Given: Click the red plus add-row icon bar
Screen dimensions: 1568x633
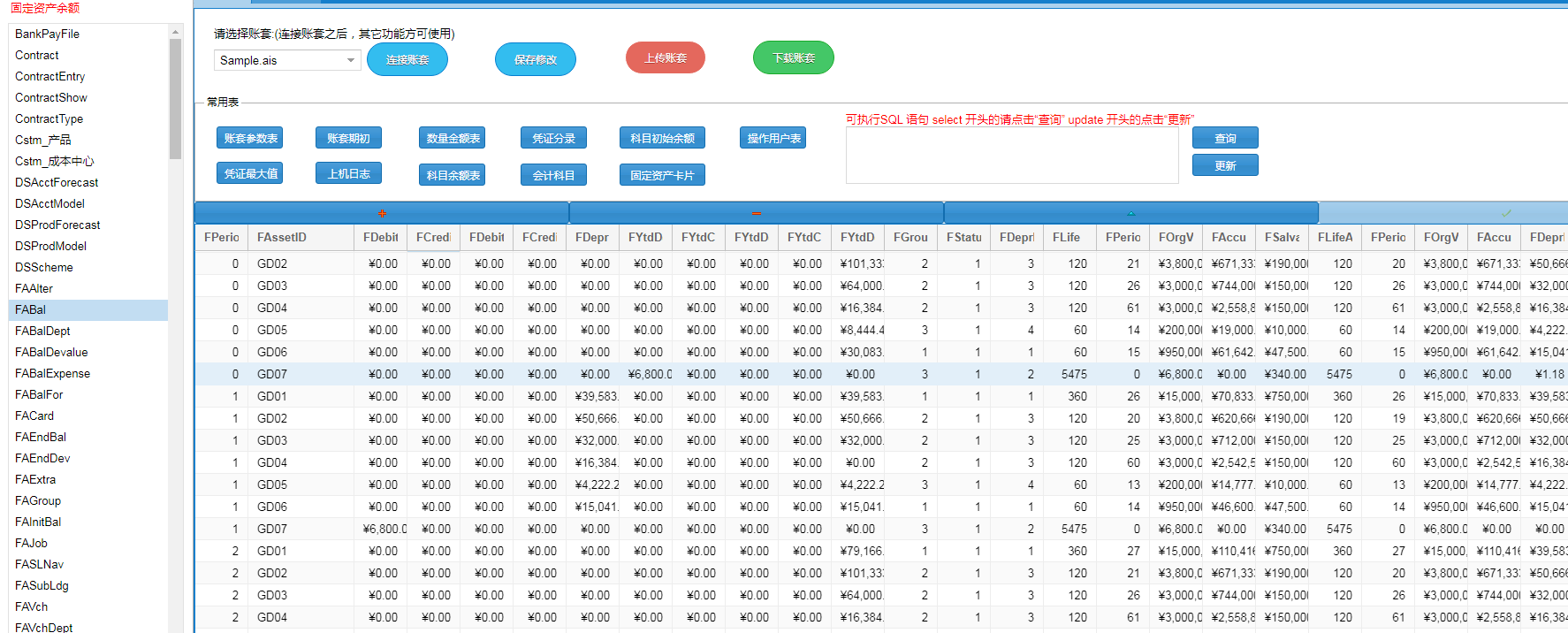Looking at the screenshot, I should click(382, 213).
